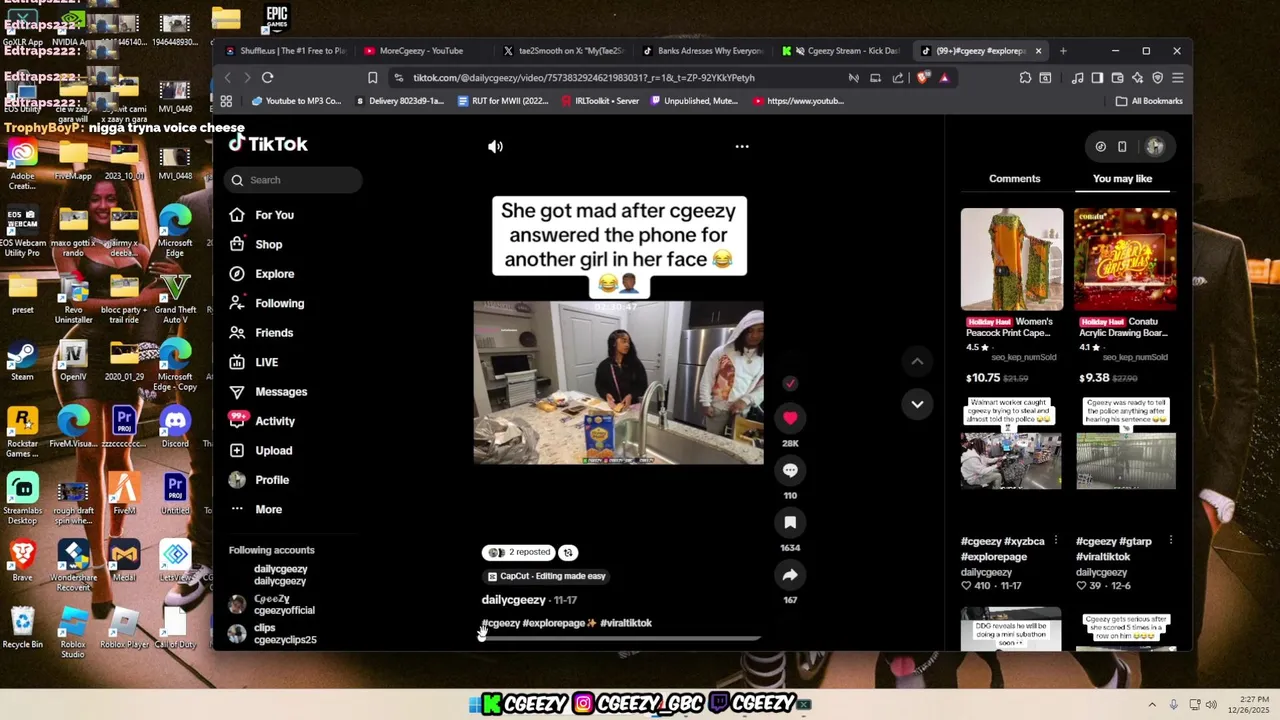Switch to MoreCgeezy - YouTube tab
The height and width of the screenshot is (720, 1280).
pyautogui.click(x=420, y=51)
